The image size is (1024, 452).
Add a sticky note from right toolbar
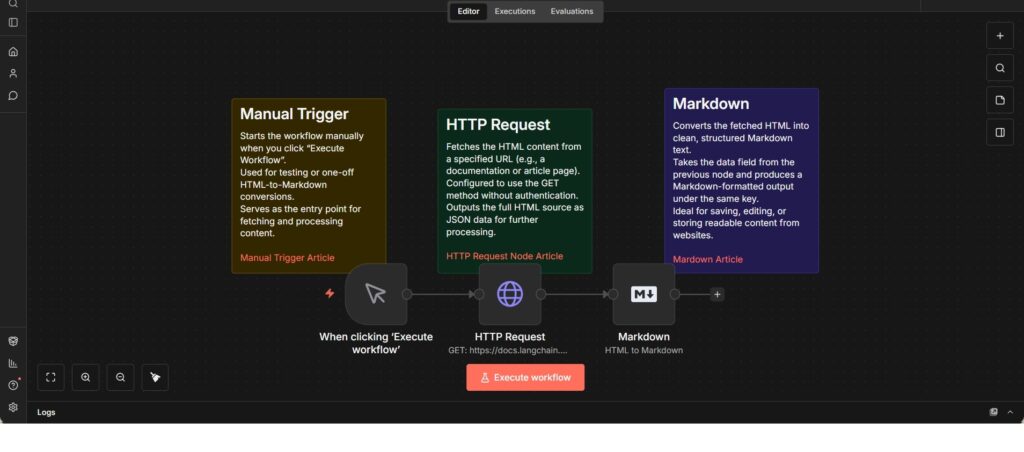[999, 101]
